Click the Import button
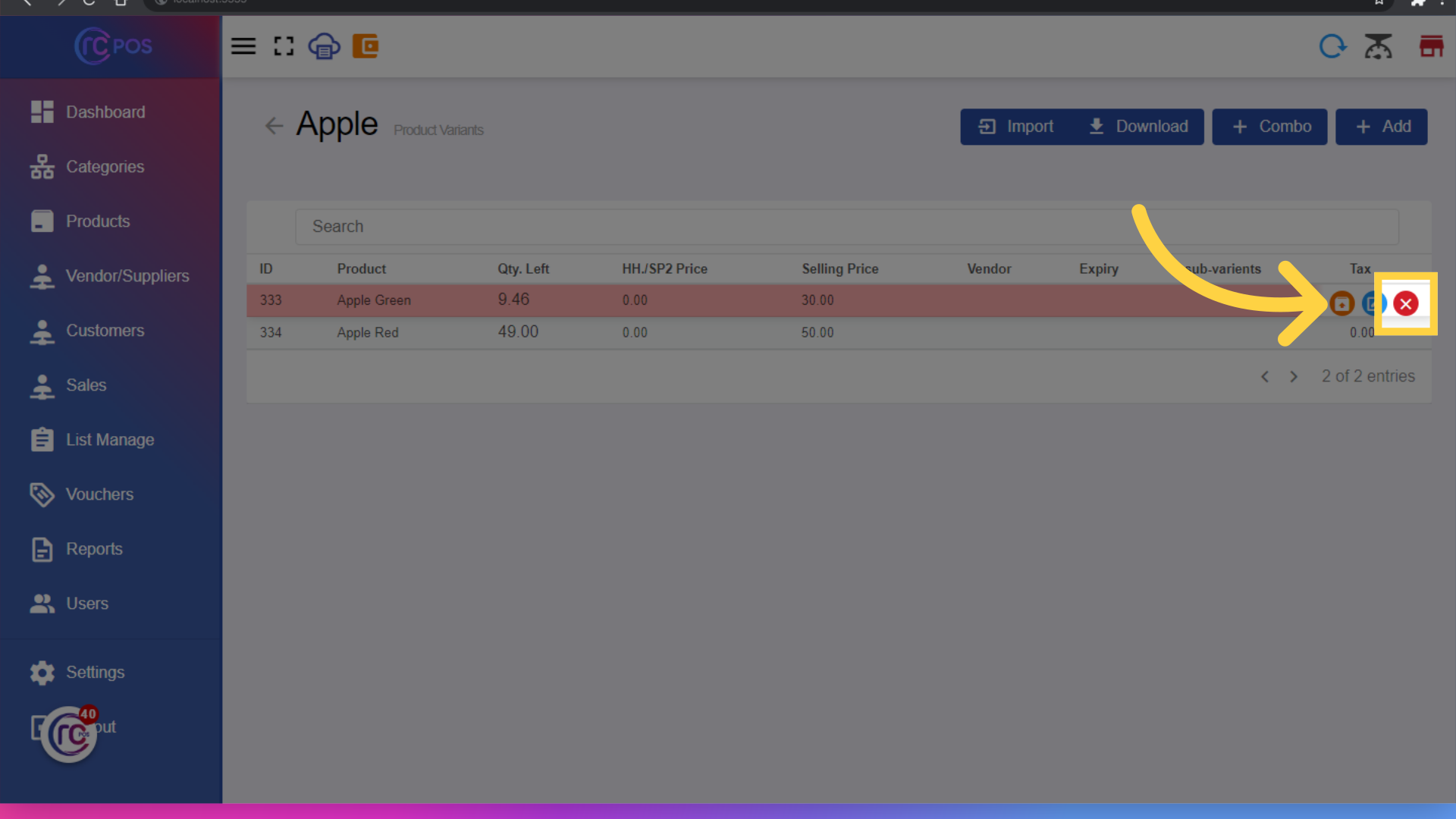 [x=1016, y=127]
